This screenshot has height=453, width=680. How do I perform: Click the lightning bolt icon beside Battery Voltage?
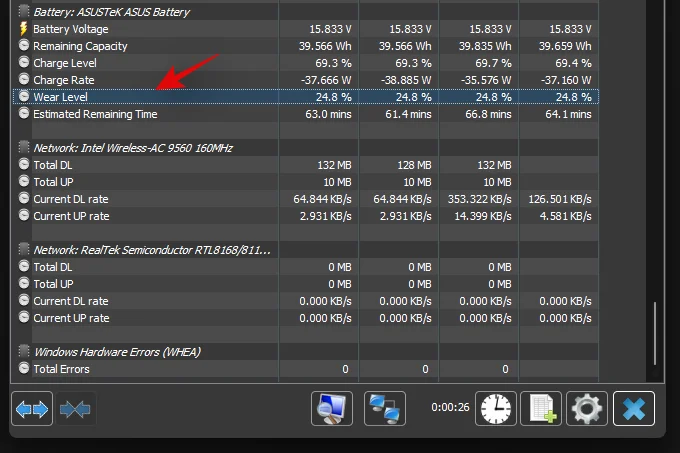pyautogui.click(x=24, y=29)
